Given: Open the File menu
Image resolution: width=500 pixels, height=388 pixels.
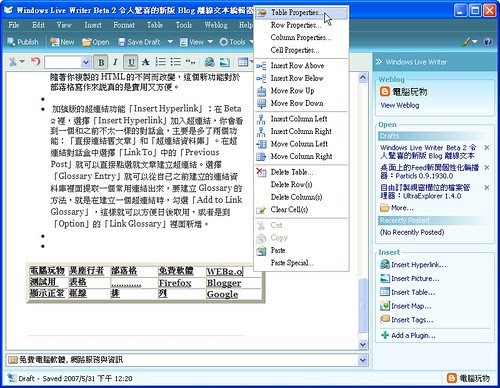Looking at the screenshot, I should [14, 25].
